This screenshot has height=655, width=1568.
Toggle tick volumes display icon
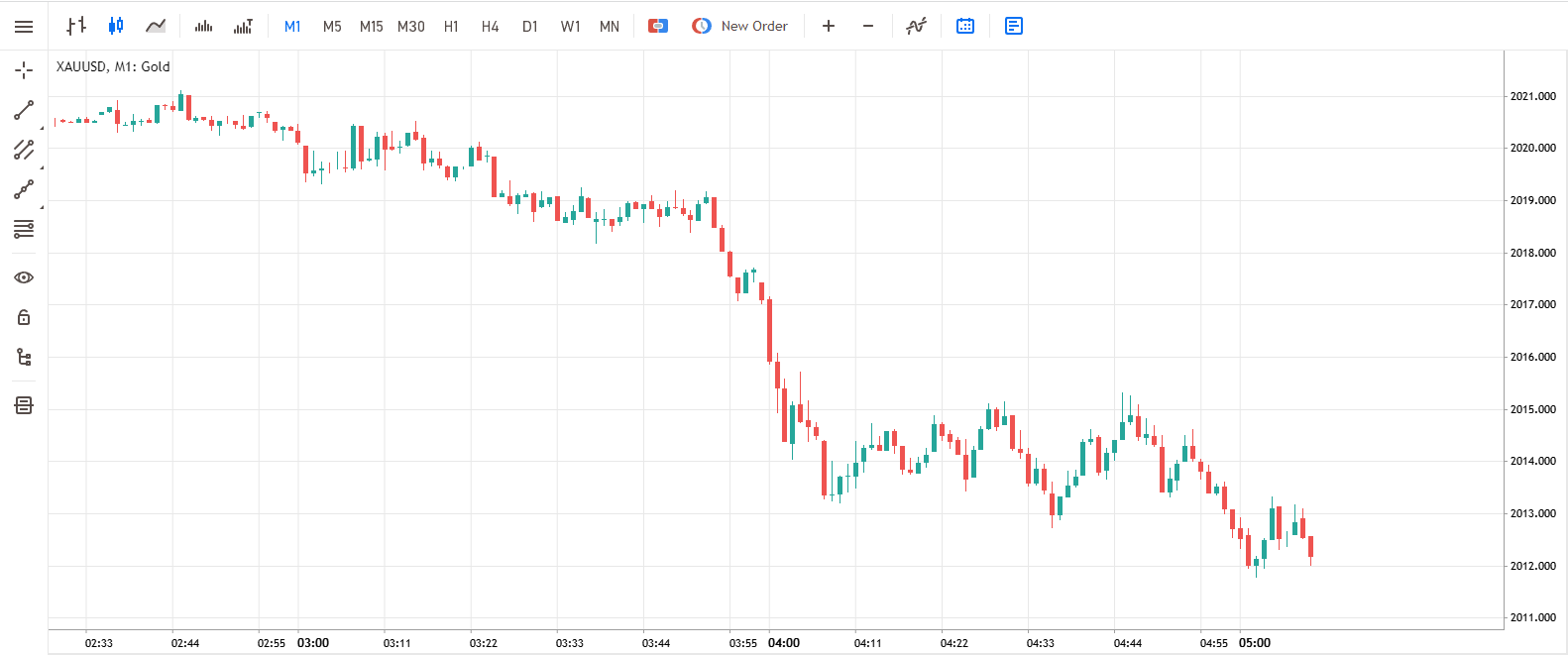pyautogui.click(x=204, y=27)
